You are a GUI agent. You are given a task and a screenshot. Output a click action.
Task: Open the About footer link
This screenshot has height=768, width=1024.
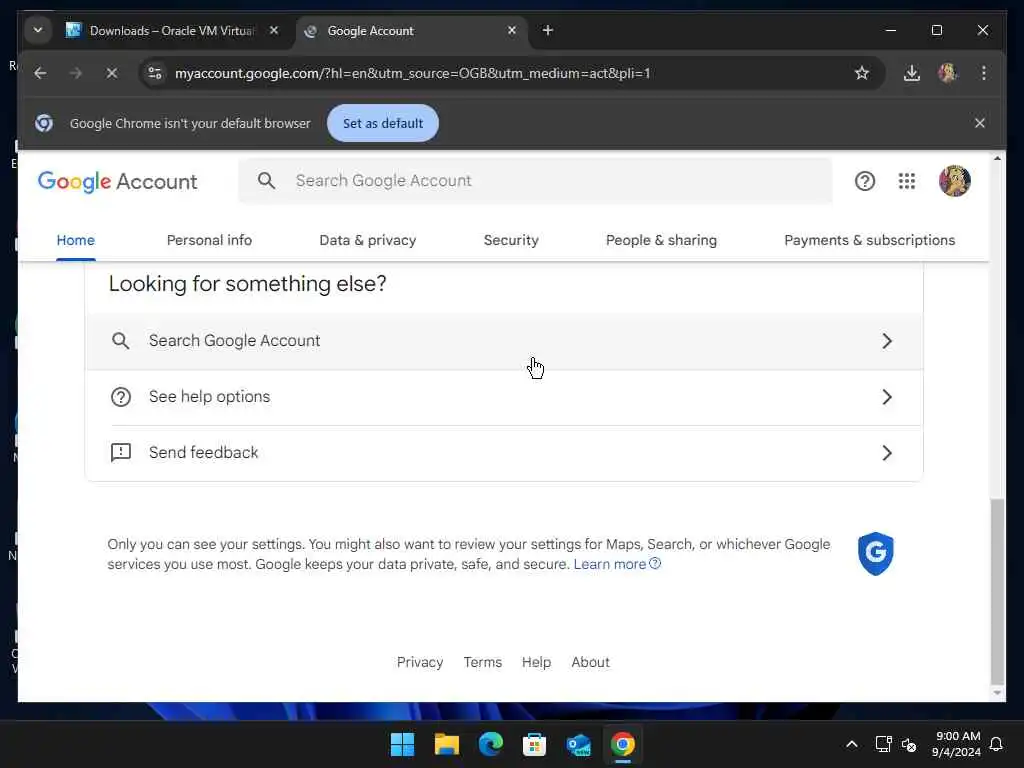click(x=590, y=662)
